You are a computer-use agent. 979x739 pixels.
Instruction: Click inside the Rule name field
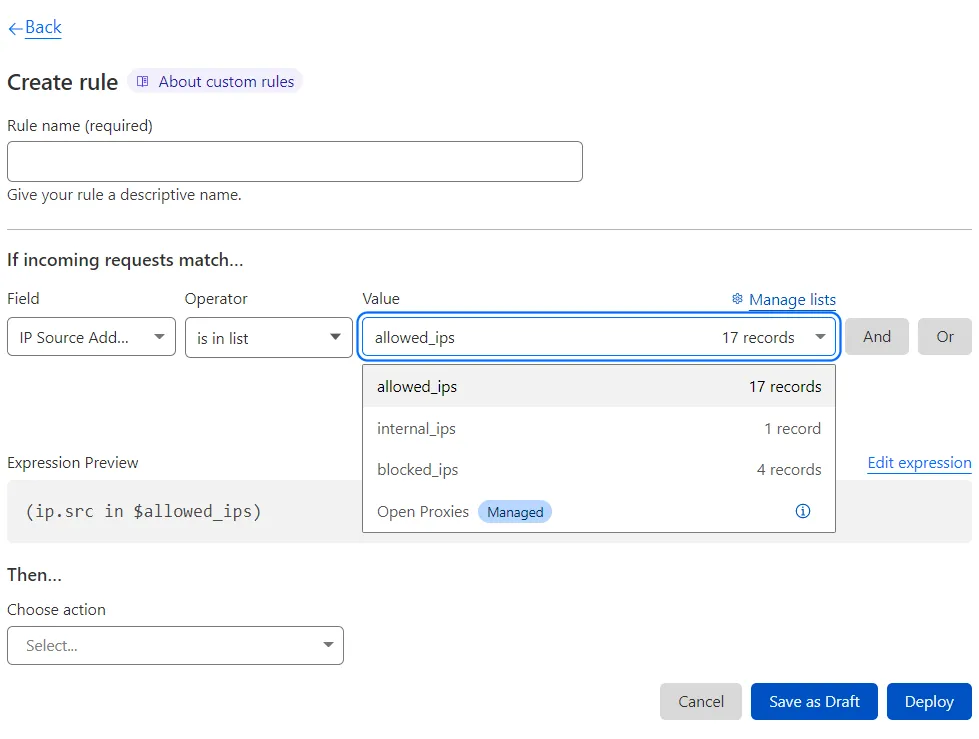coord(295,161)
